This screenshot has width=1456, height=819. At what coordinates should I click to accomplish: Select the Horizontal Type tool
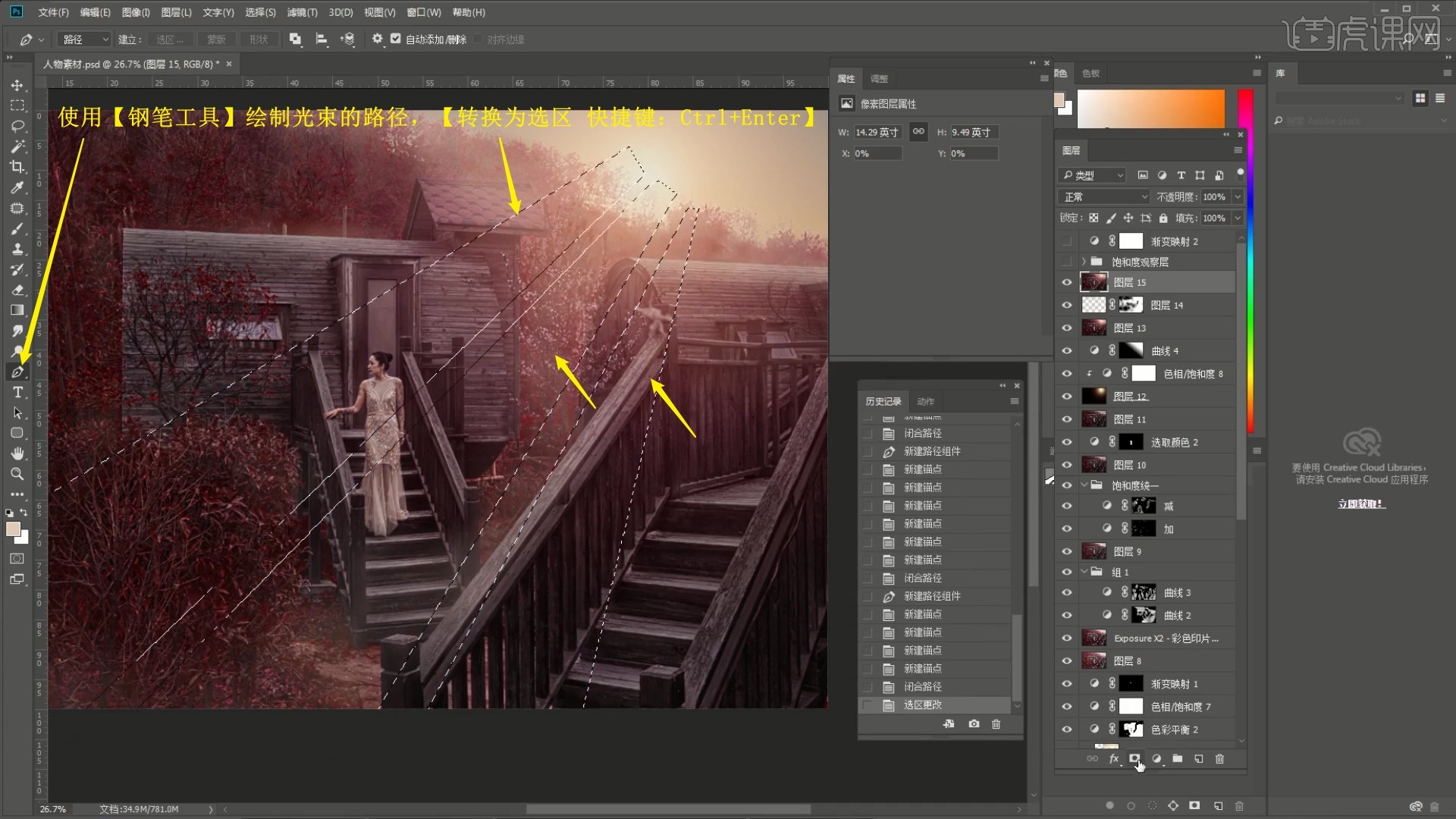(x=17, y=393)
